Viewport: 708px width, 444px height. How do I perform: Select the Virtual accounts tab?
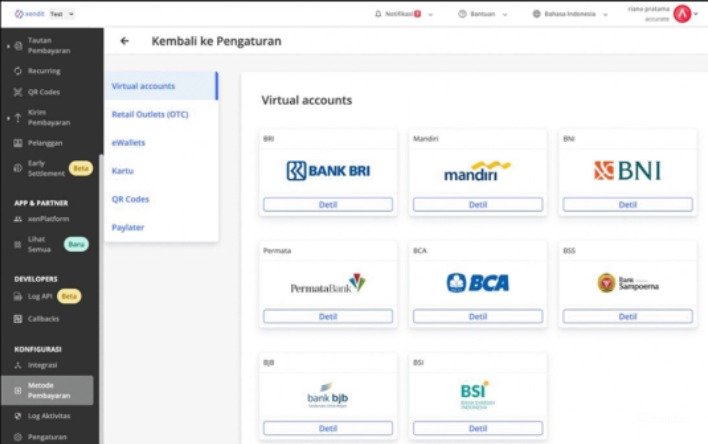(161, 86)
